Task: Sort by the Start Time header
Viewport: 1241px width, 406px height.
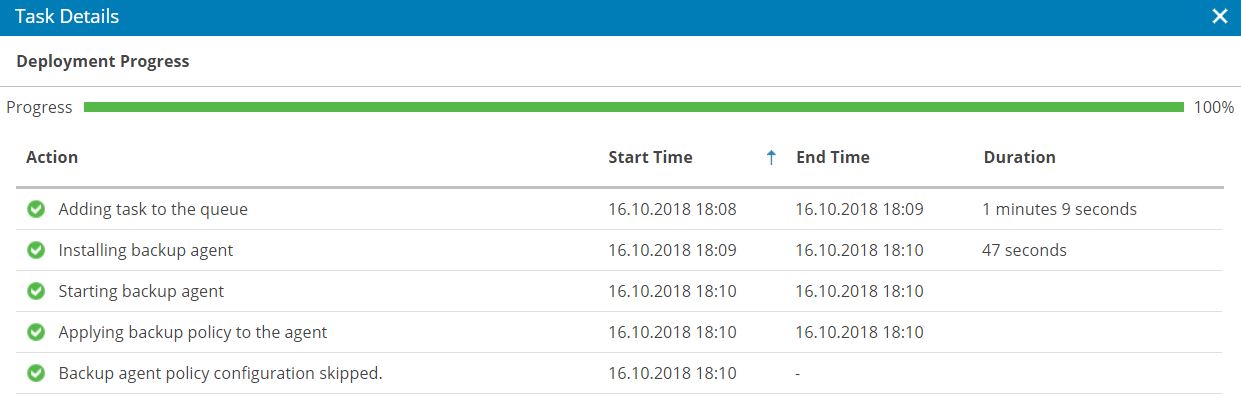Action: 650,157
